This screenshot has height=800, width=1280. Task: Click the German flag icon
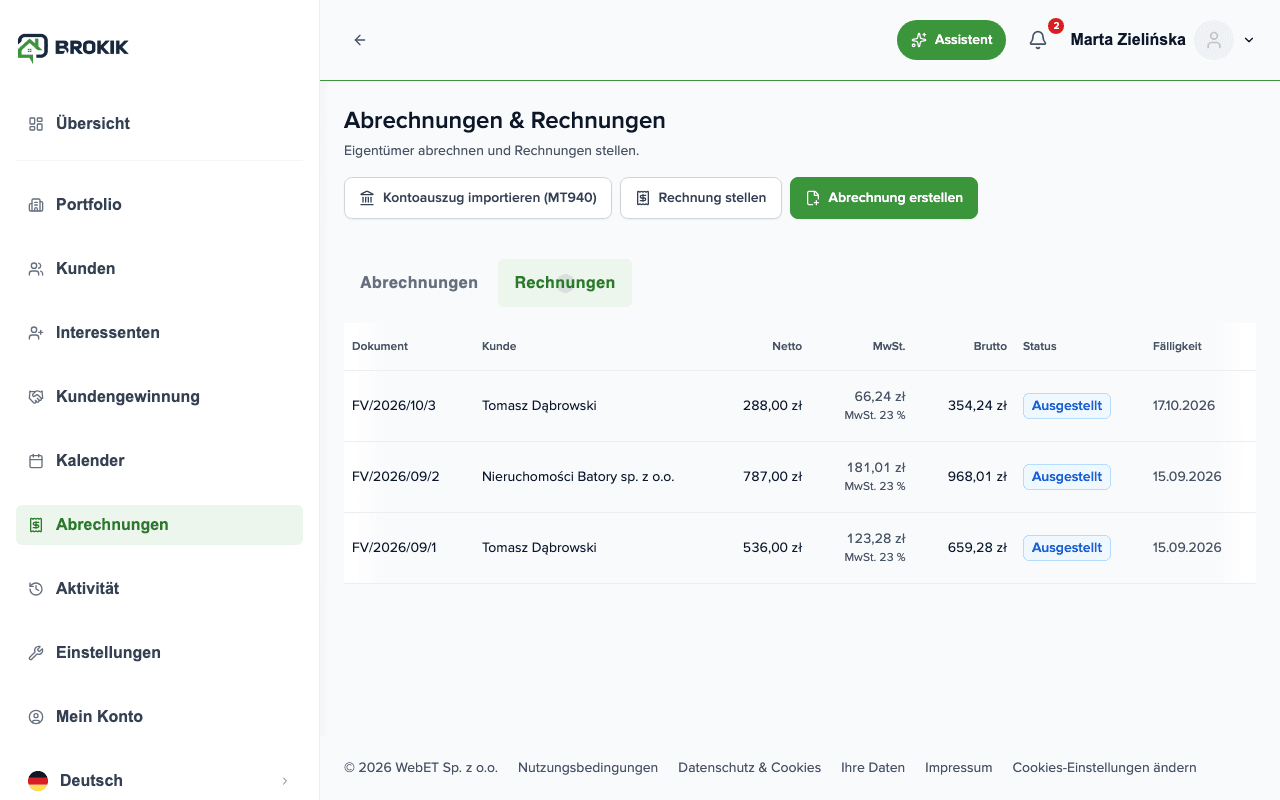coord(38,781)
